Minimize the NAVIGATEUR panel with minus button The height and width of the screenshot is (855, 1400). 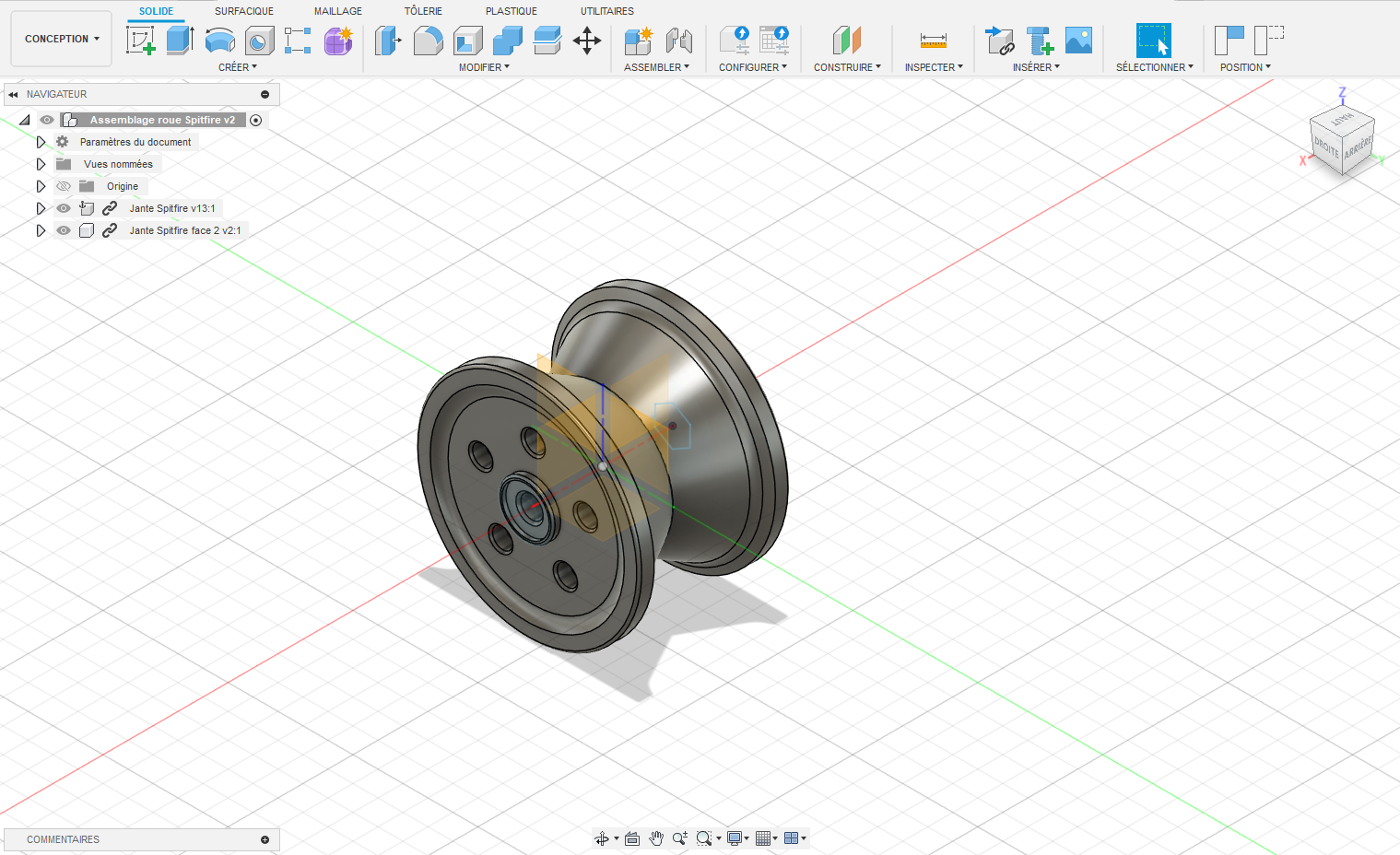point(265,94)
